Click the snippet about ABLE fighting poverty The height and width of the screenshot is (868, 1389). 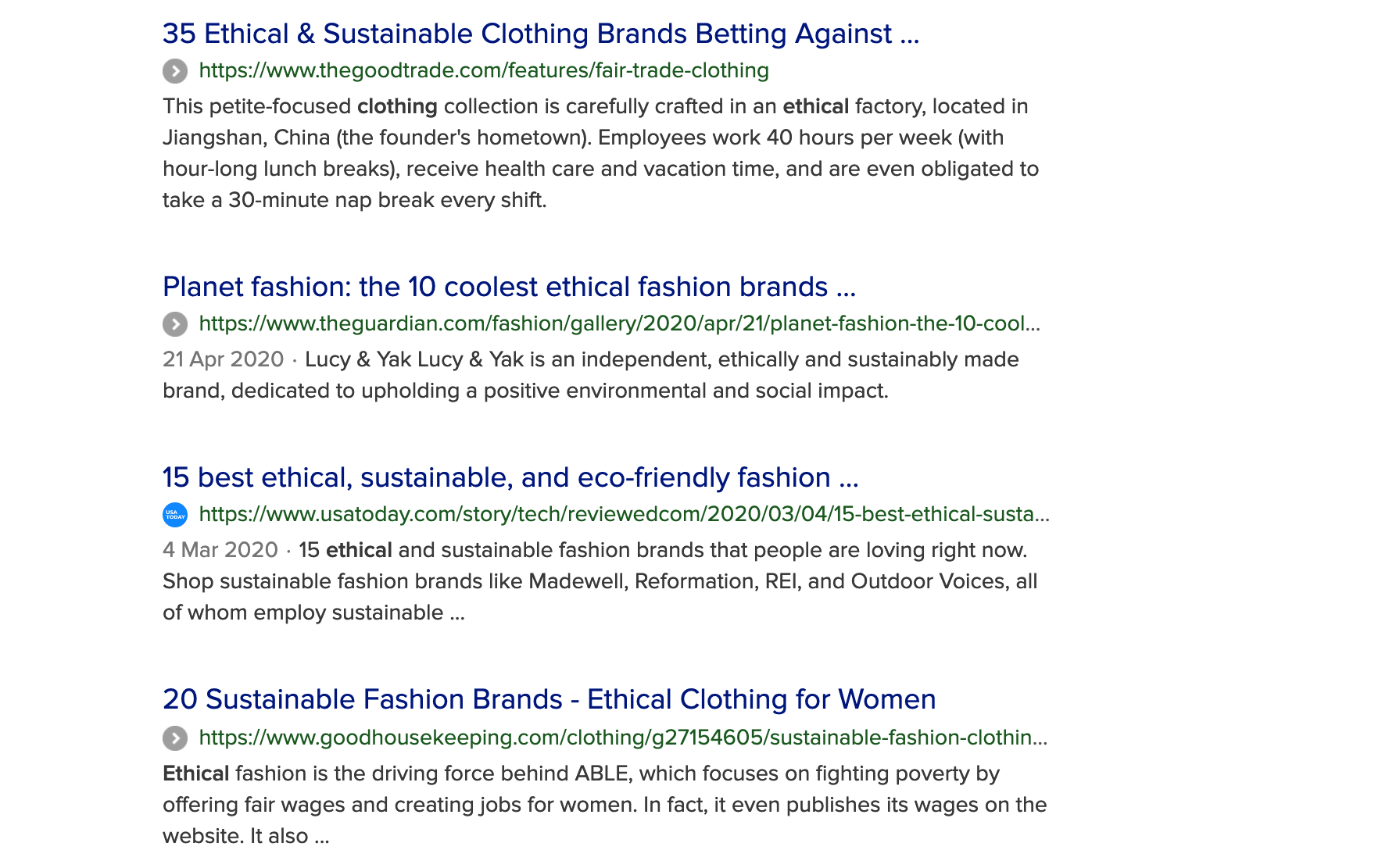(603, 805)
